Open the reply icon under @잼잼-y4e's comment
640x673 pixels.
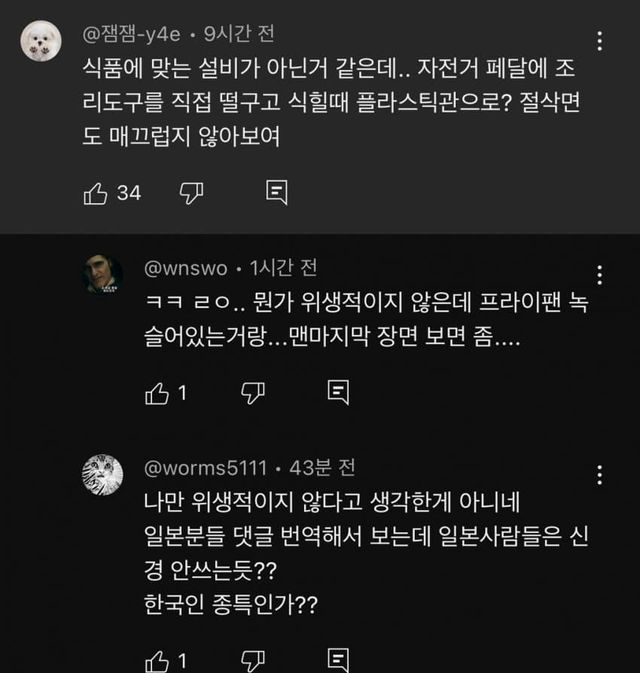pyautogui.click(x=277, y=193)
